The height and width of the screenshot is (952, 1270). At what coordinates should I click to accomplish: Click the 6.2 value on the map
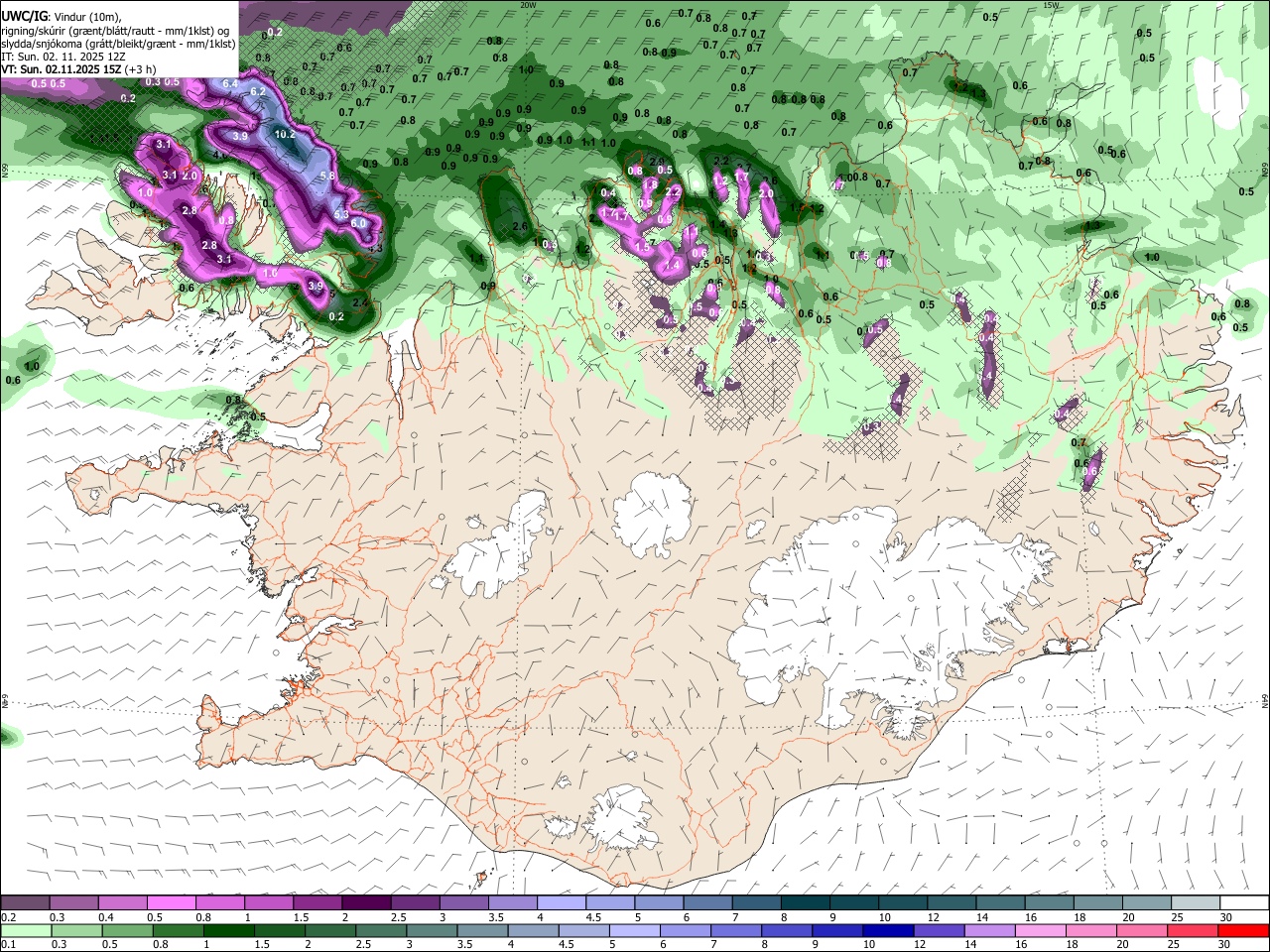(258, 91)
